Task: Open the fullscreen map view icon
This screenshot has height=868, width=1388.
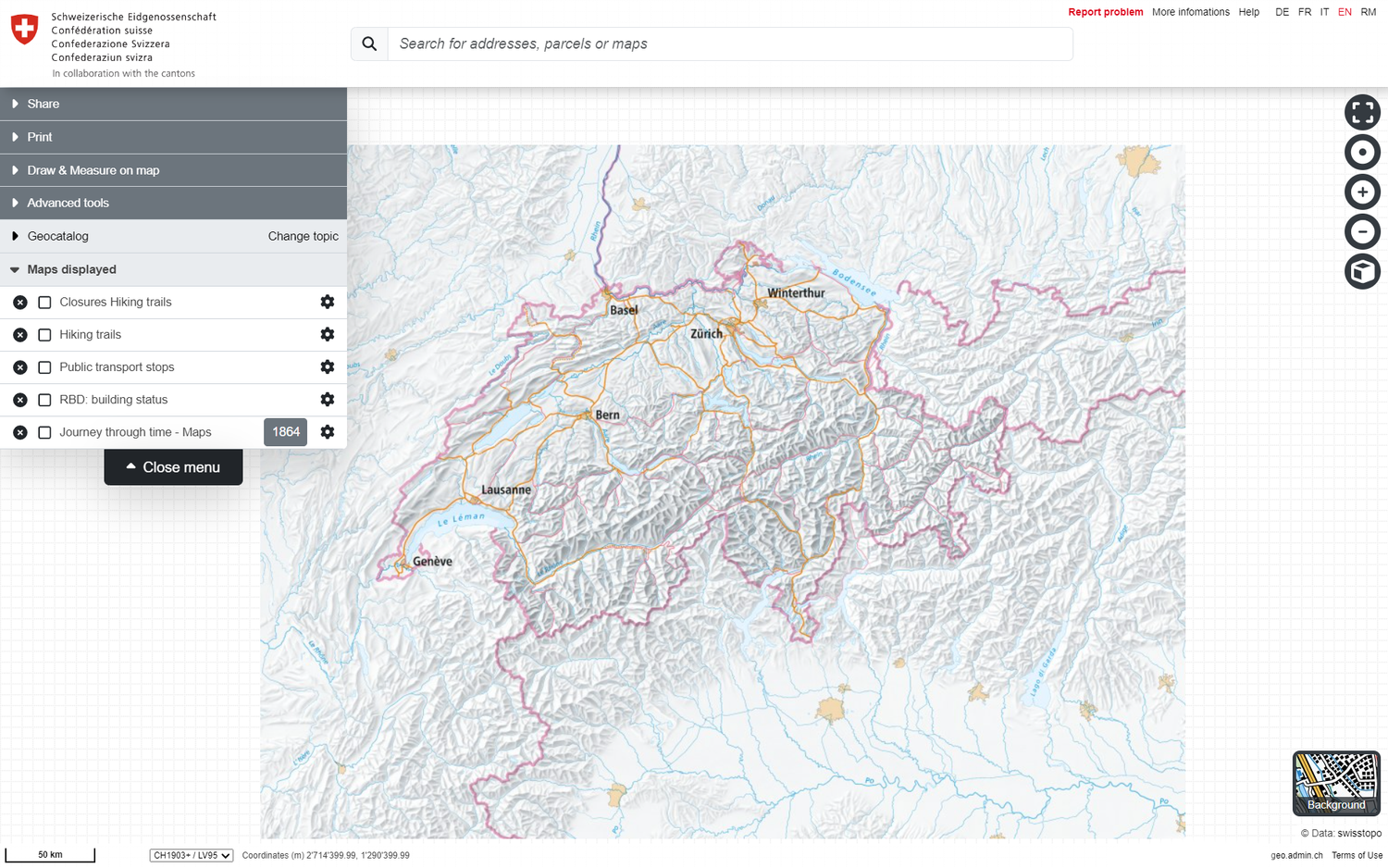Action: [x=1362, y=112]
